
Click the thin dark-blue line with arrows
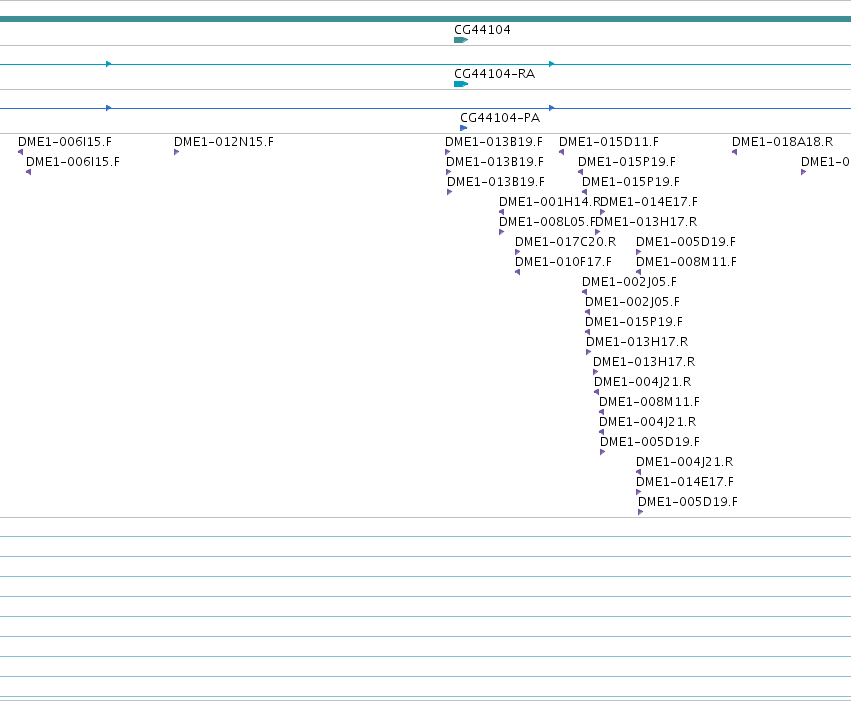point(426,108)
